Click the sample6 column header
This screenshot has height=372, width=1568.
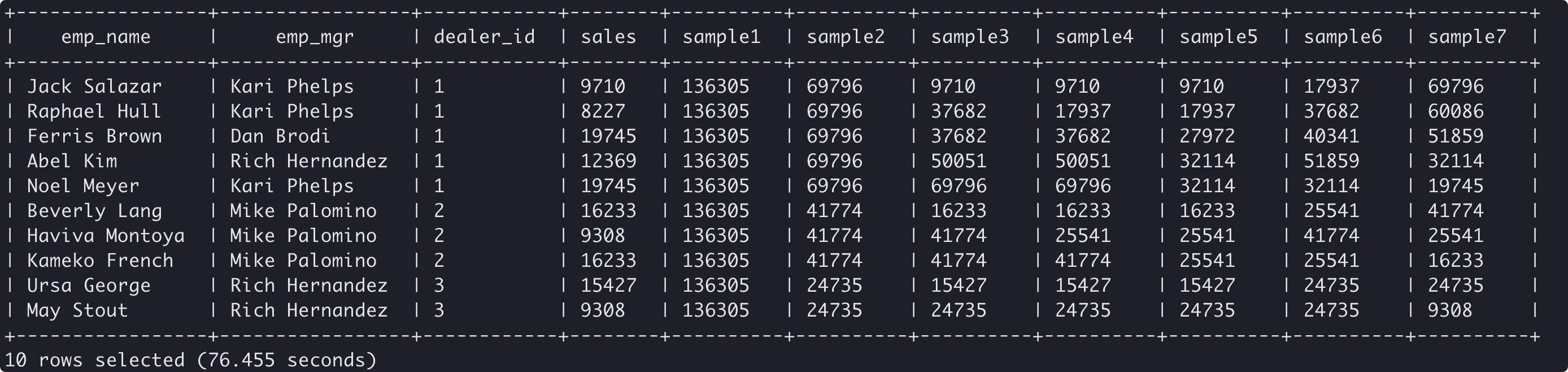pos(1342,37)
